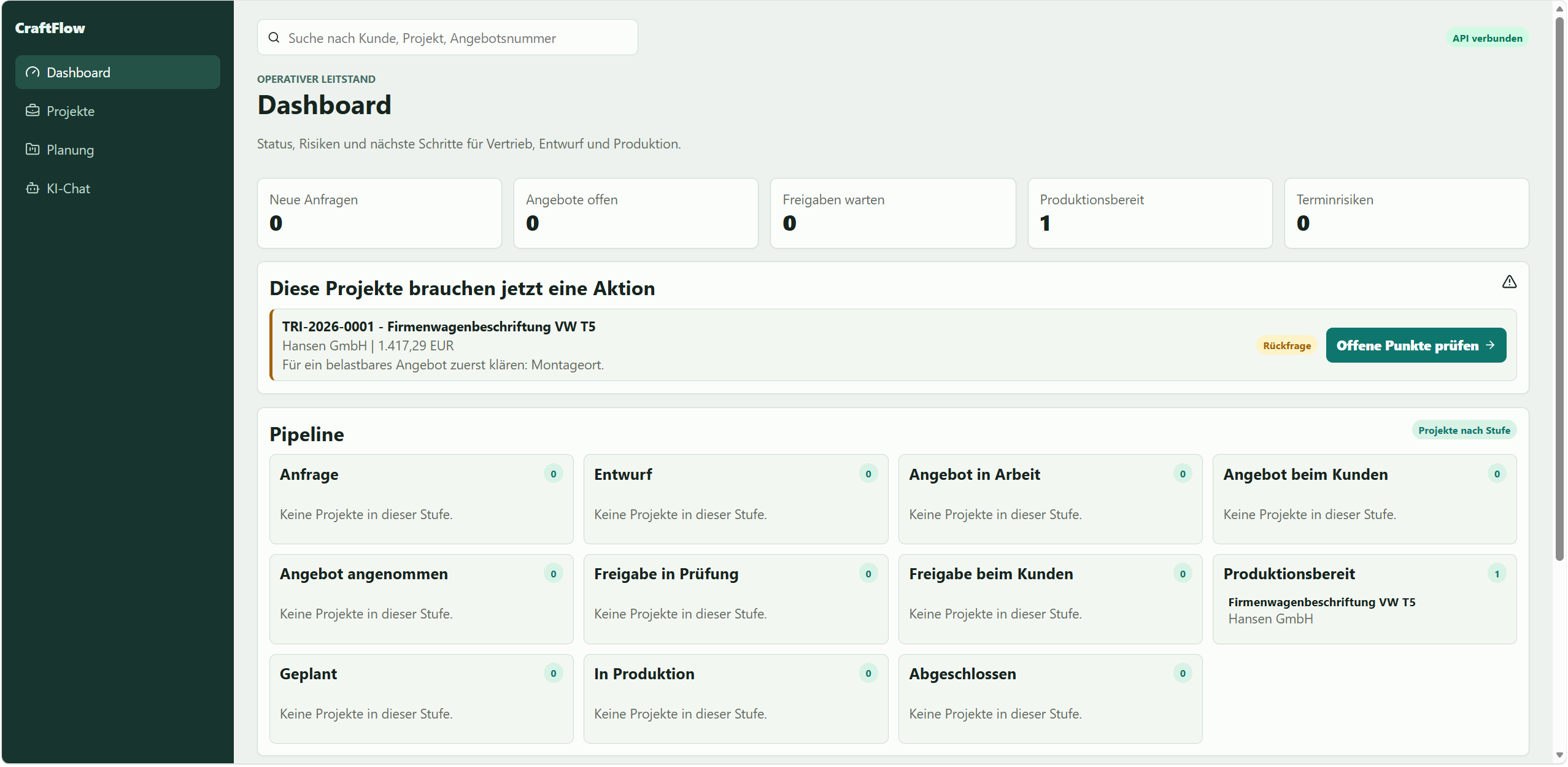Image resolution: width=1568 pixels, height=767 pixels.
Task: Click the Planung calendar icon
Action: pyautogui.click(x=33, y=150)
